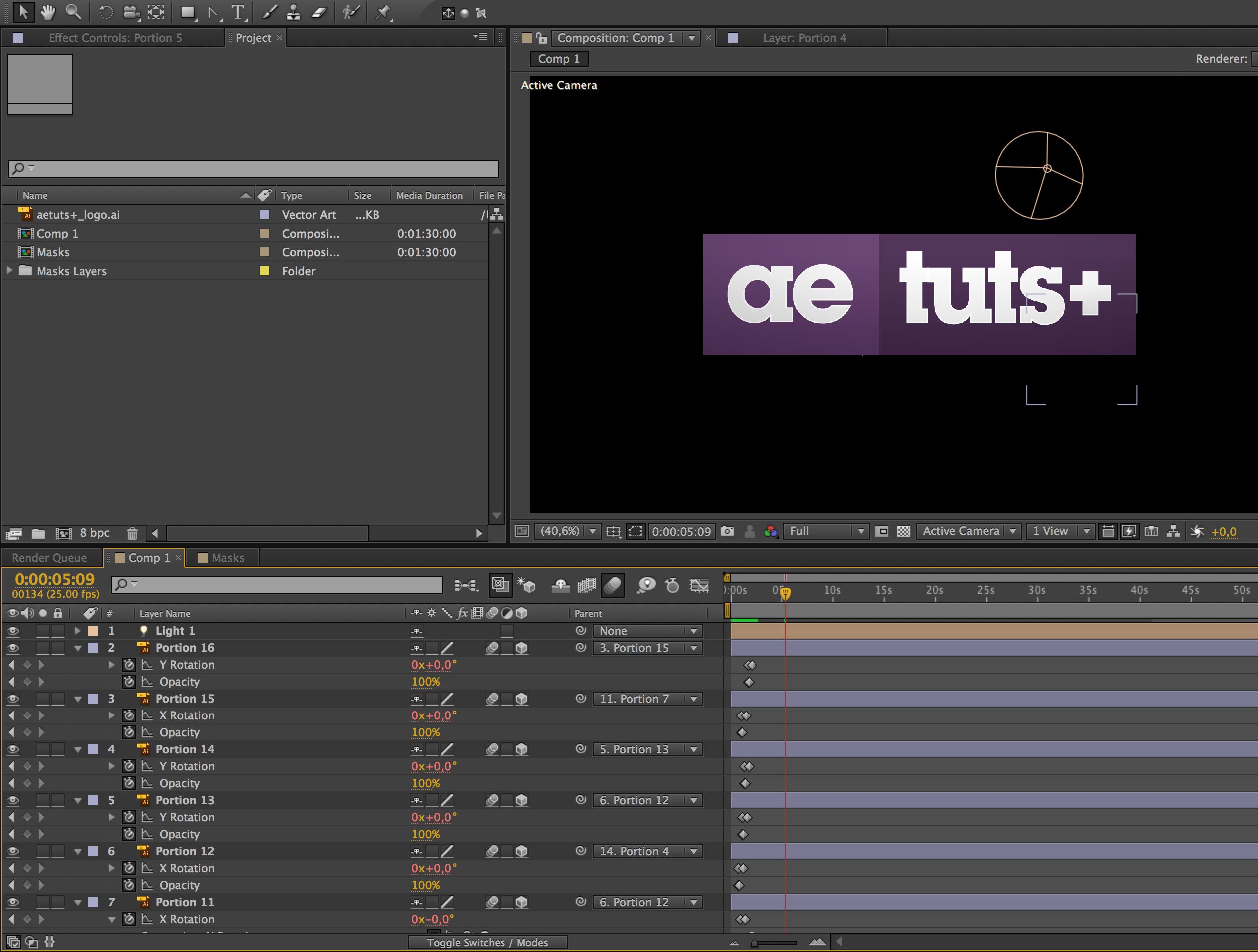Enable Draft 3D in the timeline
This screenshot has height=952, width=1258.
click(x=526, y=585)
